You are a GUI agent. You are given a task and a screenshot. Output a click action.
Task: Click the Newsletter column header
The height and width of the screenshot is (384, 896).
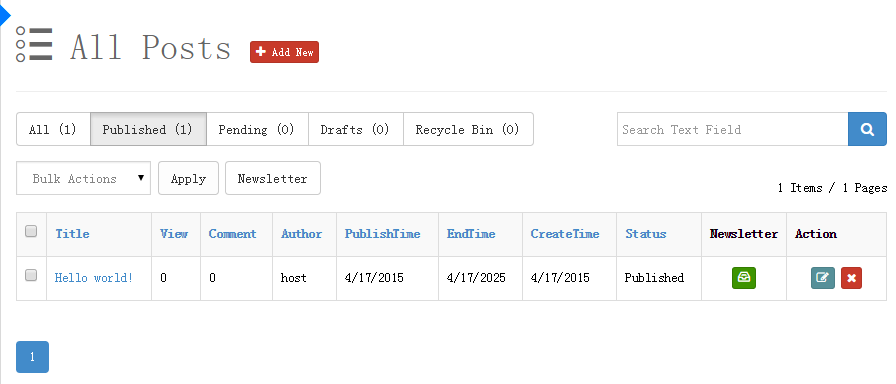tap(743, 234)
